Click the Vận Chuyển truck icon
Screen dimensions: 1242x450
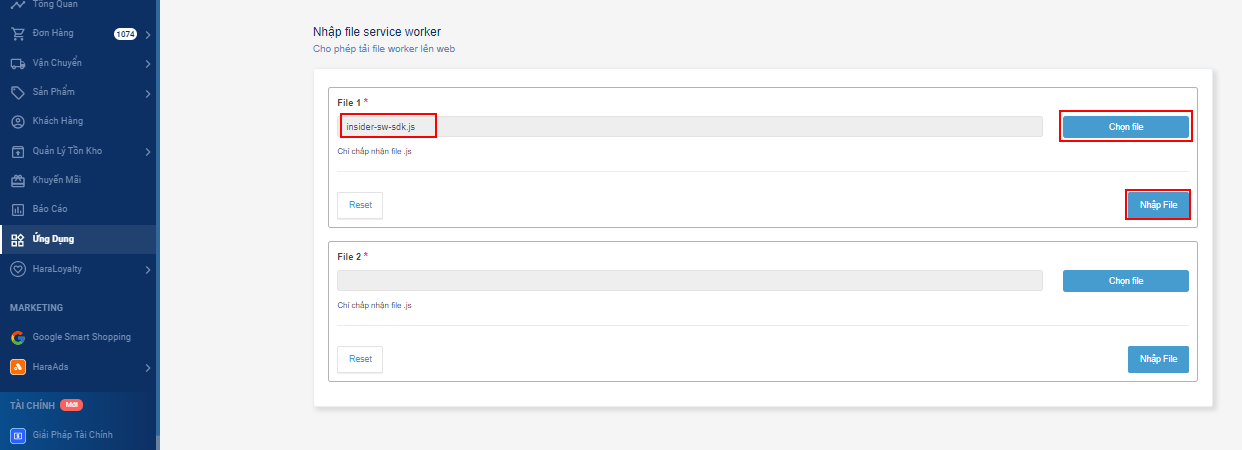pyautogui.click(x=17, y=64)
